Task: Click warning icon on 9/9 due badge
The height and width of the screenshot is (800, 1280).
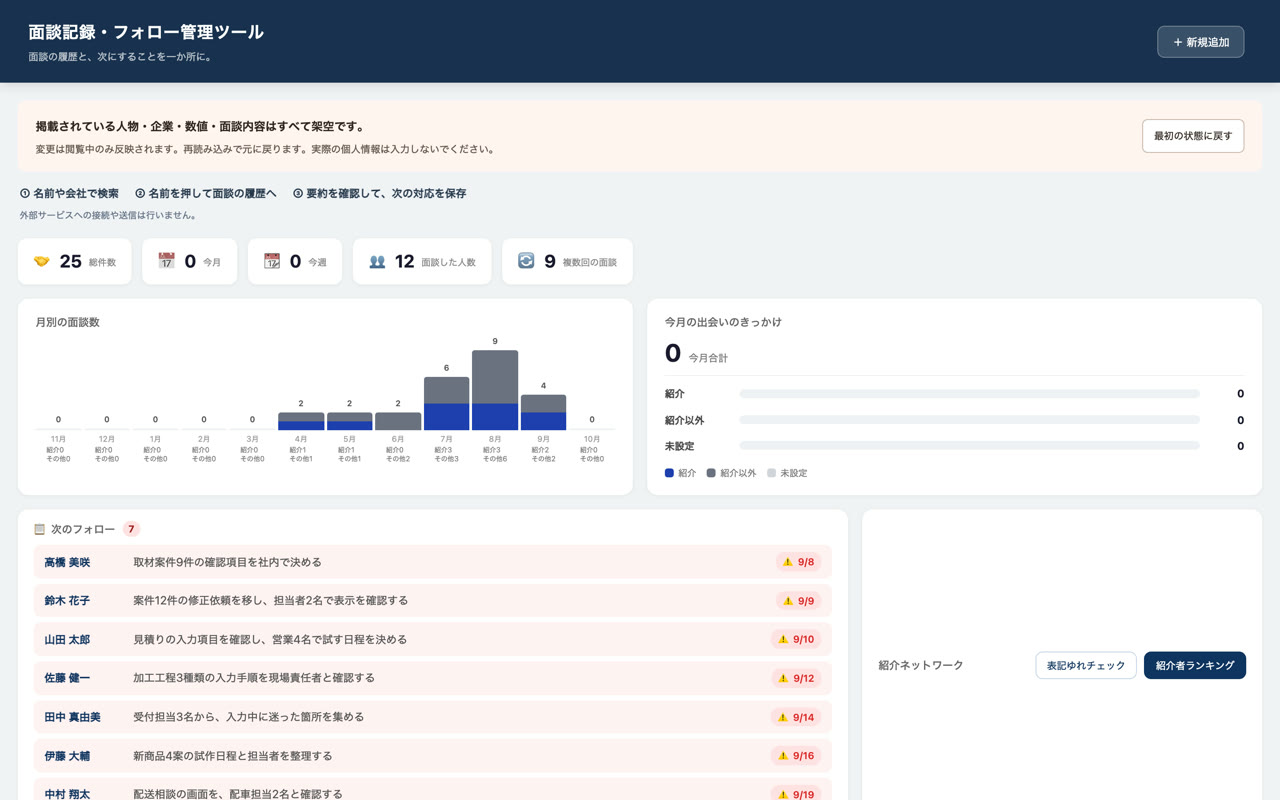Action: coord(787,601)
